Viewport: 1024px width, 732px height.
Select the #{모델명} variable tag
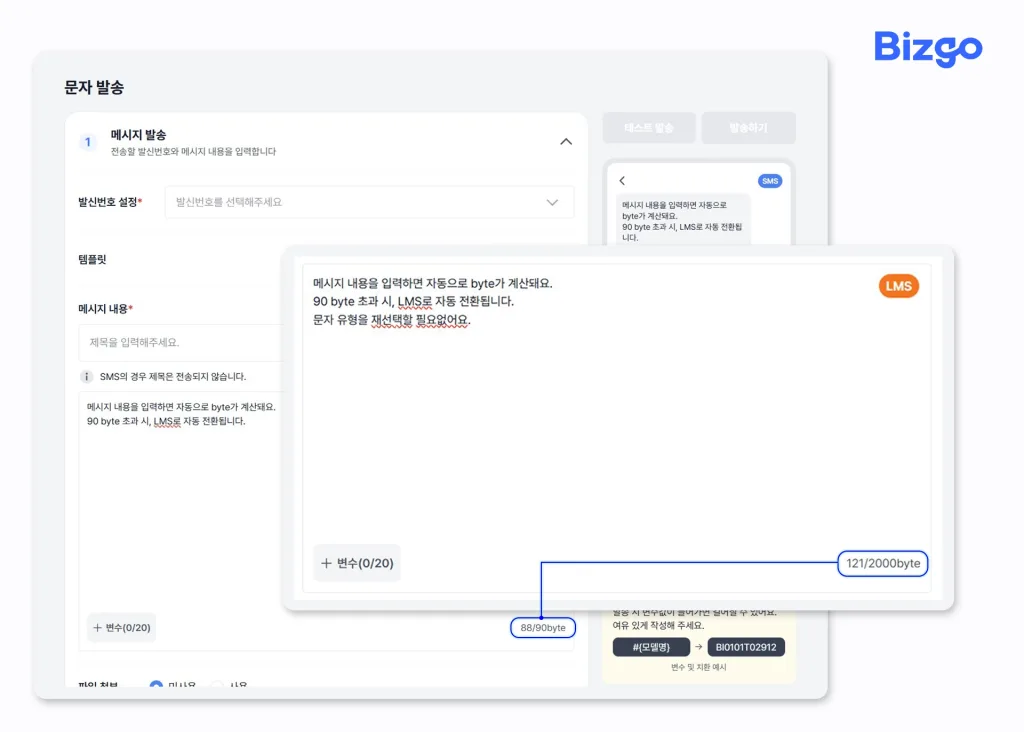[650, 647]
